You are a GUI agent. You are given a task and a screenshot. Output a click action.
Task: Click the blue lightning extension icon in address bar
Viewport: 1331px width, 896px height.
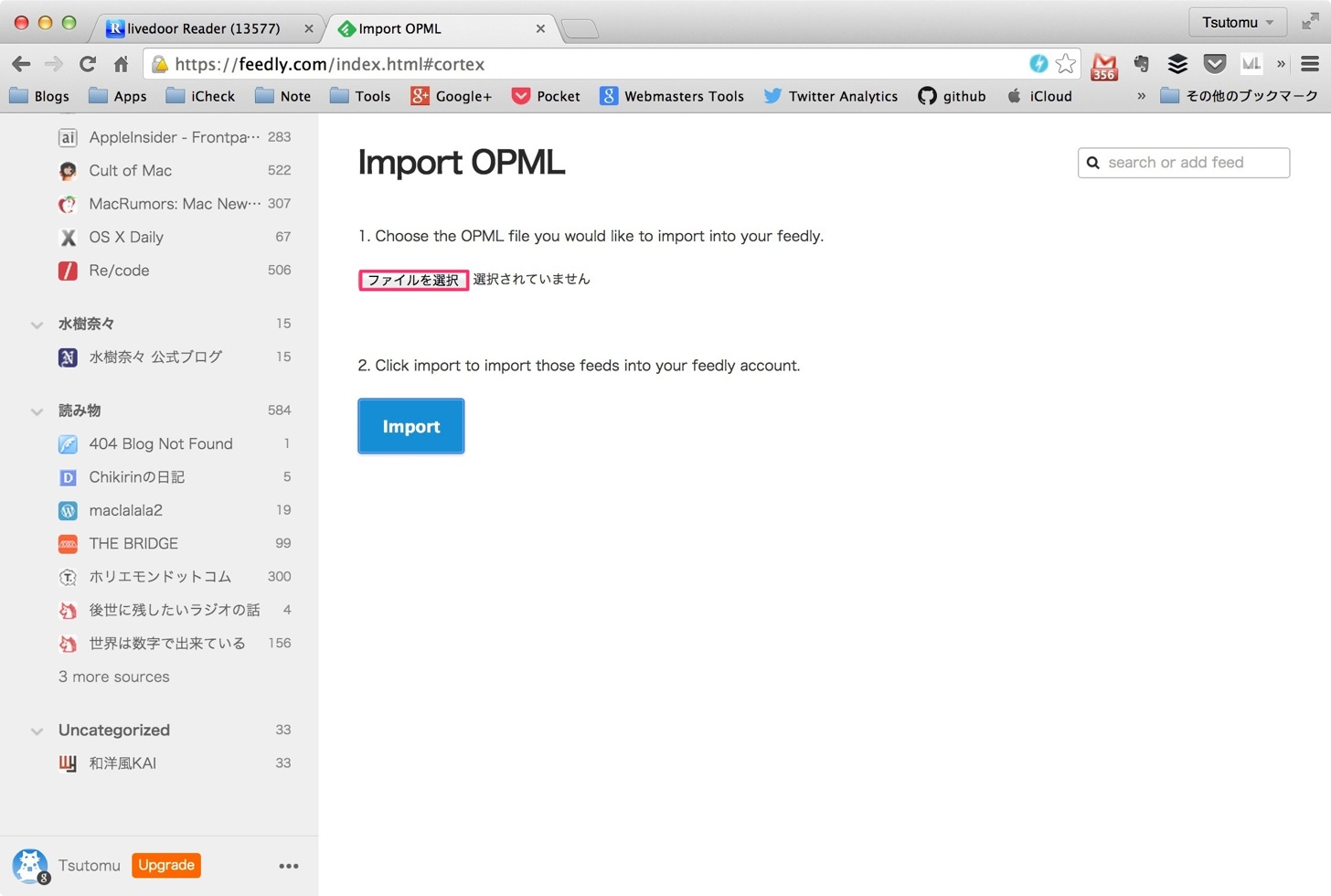point(1038,63)
